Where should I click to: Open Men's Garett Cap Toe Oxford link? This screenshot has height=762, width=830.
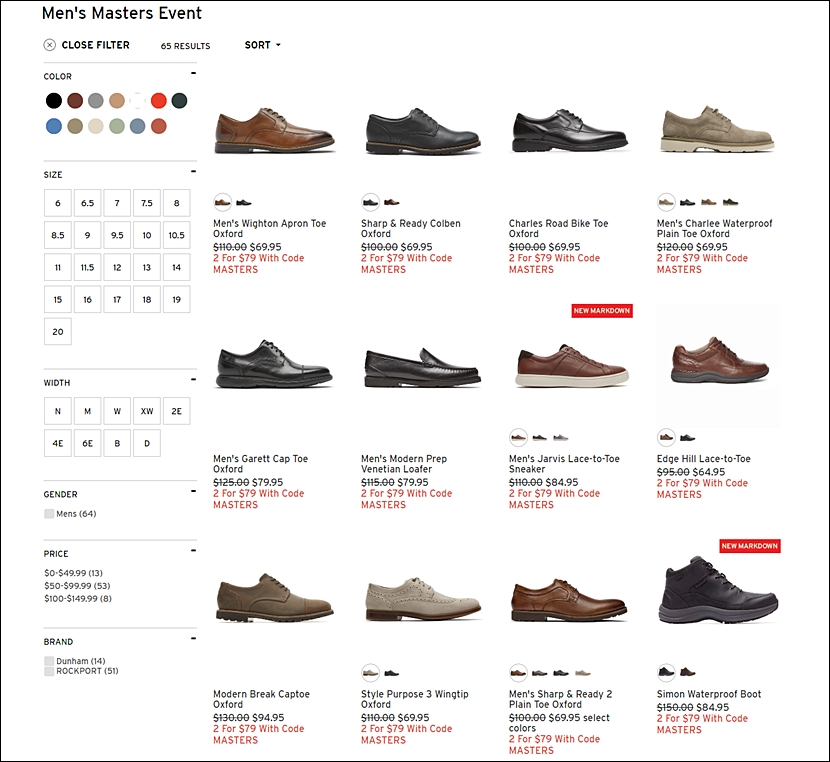pyautogui.click(x=260, y=464)
